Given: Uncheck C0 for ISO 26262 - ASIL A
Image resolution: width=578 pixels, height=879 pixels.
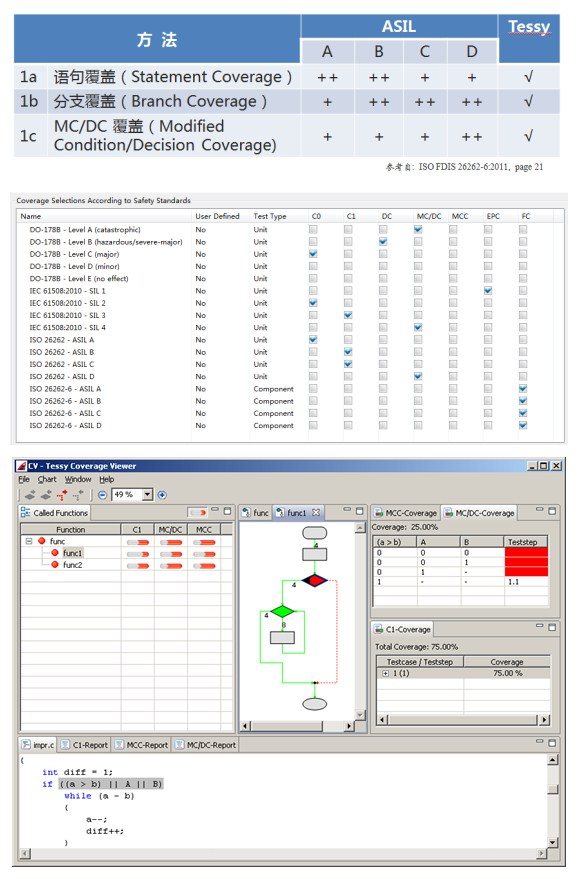Looking at the screenshot, I should pos(313,340).
